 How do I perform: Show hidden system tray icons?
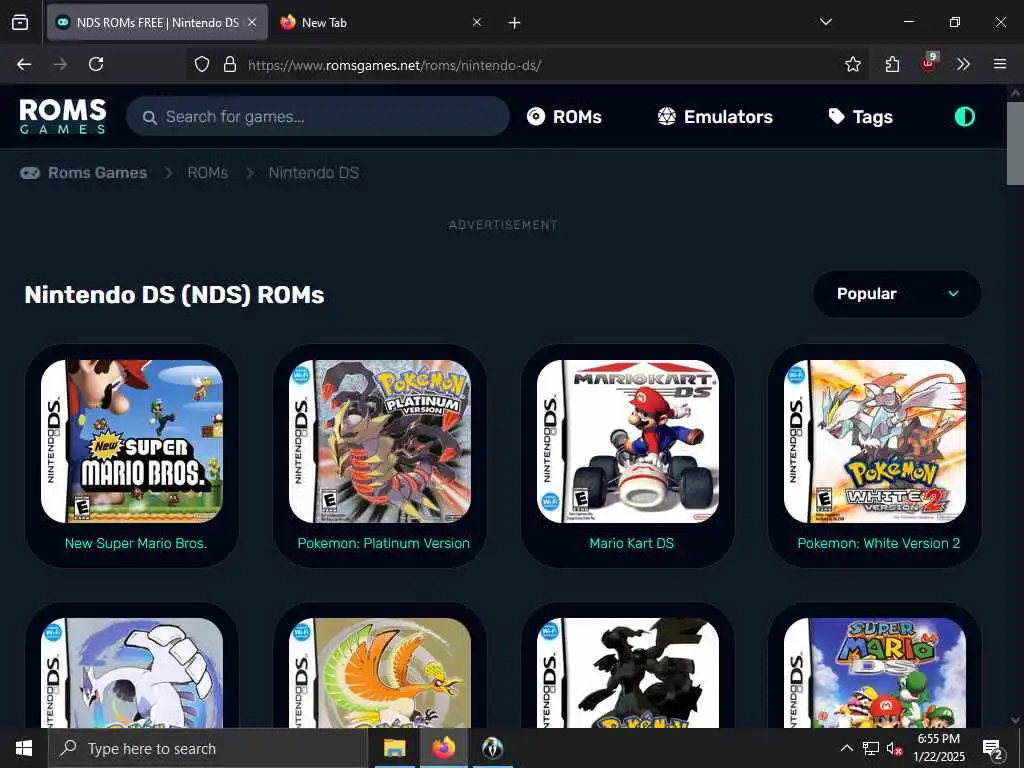pos(846,748)
